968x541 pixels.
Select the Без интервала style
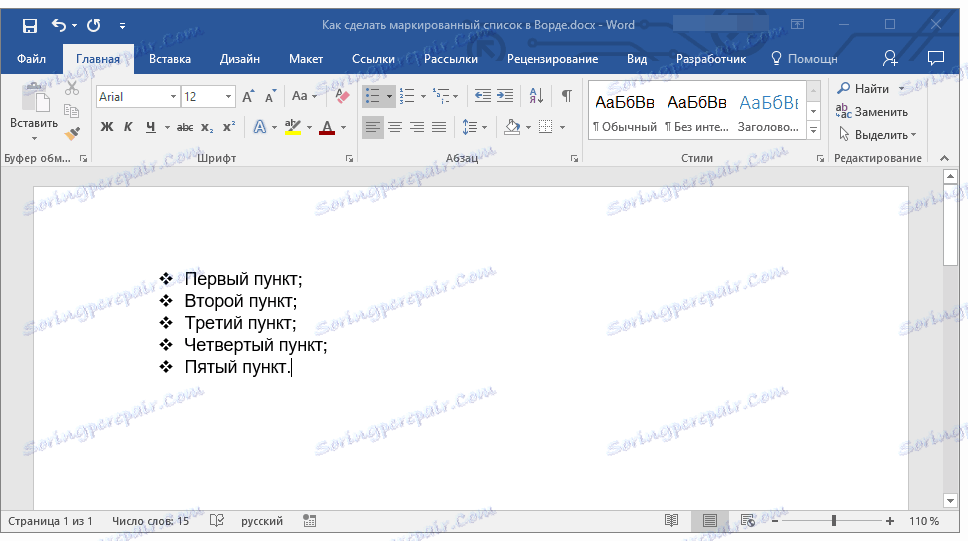point(697,112)
